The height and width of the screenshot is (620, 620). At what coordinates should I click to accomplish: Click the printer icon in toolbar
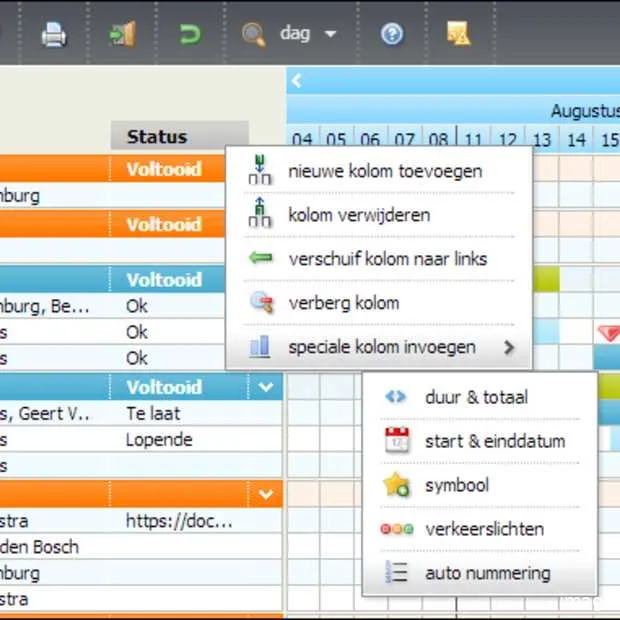pos(54,35)
